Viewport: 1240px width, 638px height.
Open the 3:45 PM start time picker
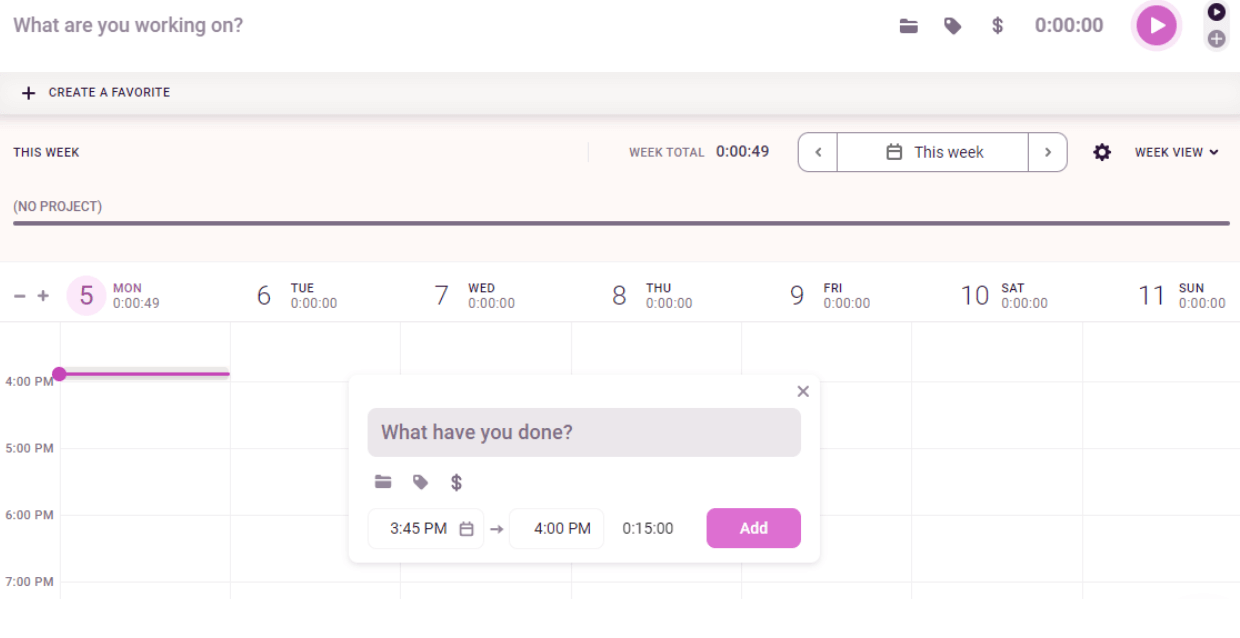click(x=419, y=528)
